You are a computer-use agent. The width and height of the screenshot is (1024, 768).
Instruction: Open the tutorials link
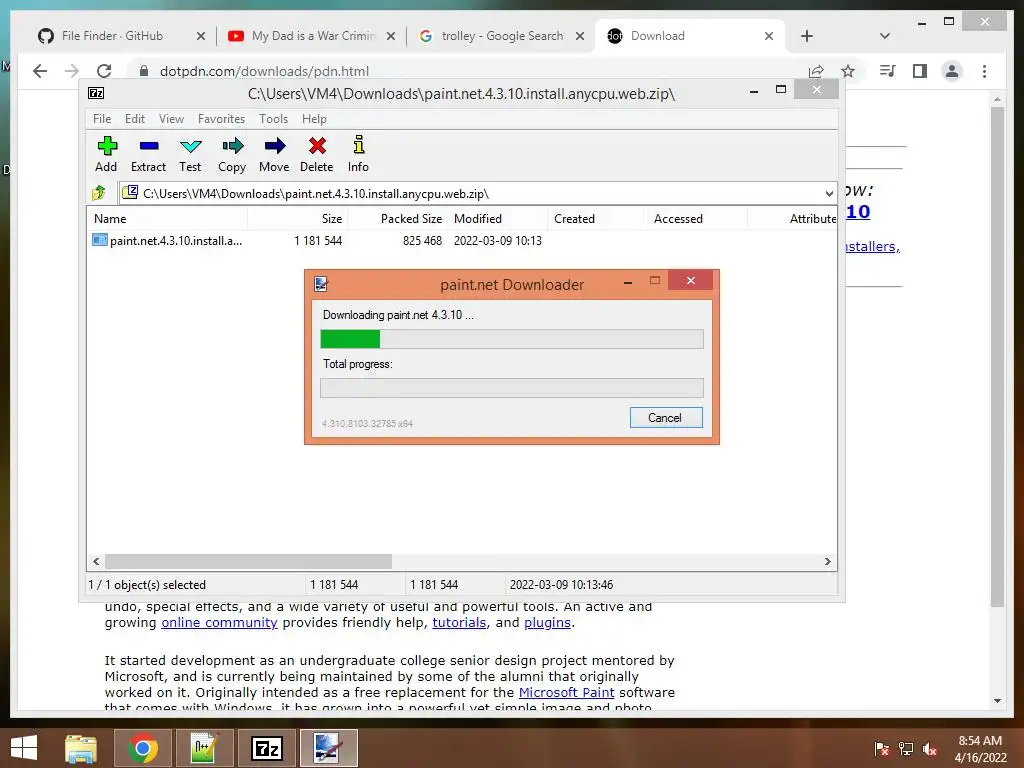coord(459,622)
